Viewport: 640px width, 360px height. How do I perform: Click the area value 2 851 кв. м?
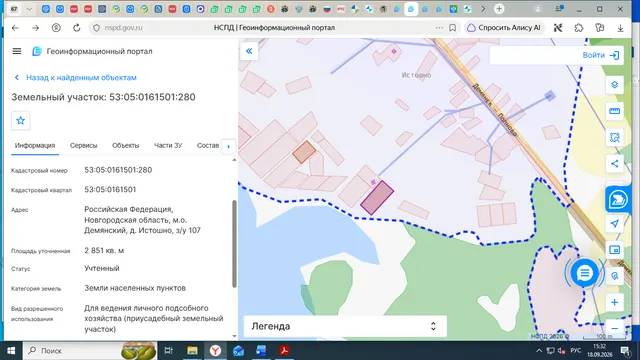[x=104, y=250]
